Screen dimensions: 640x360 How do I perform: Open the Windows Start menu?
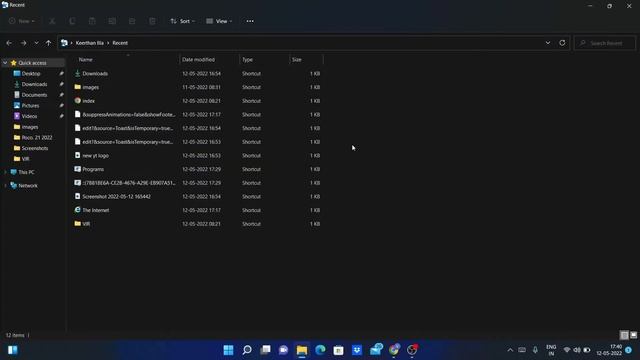[229, 350]
